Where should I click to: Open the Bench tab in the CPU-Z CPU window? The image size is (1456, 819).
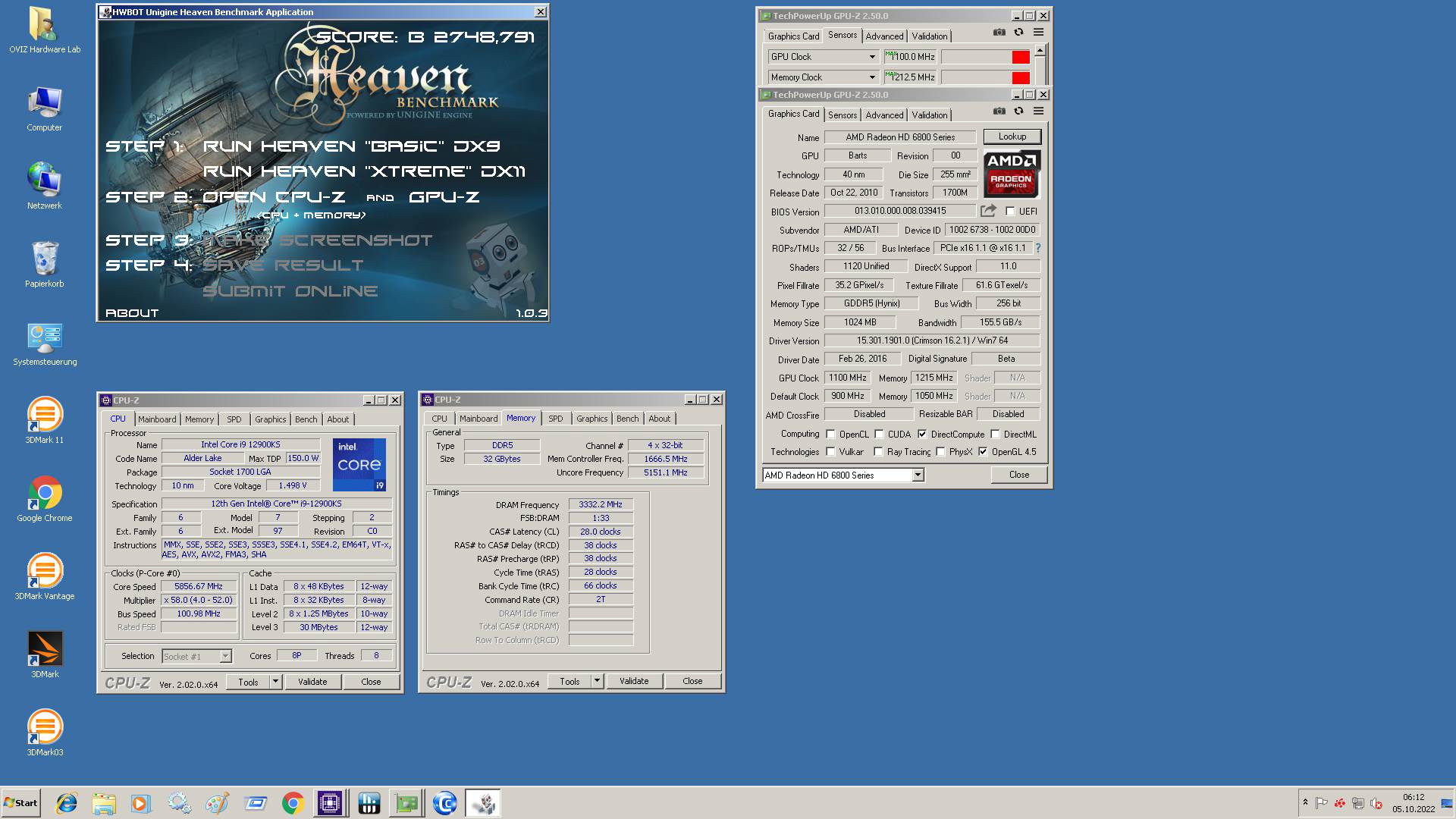point(306,419)
